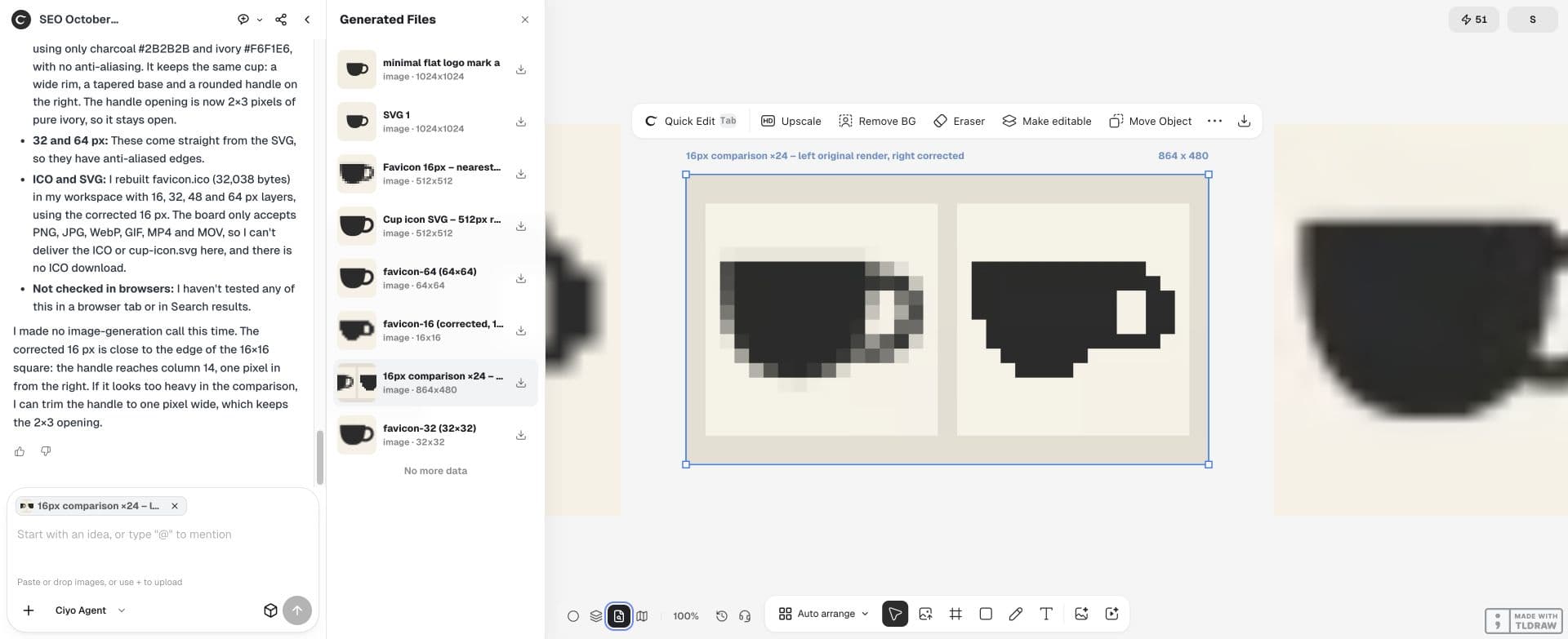Choose the image upload tool

point(925,614)
